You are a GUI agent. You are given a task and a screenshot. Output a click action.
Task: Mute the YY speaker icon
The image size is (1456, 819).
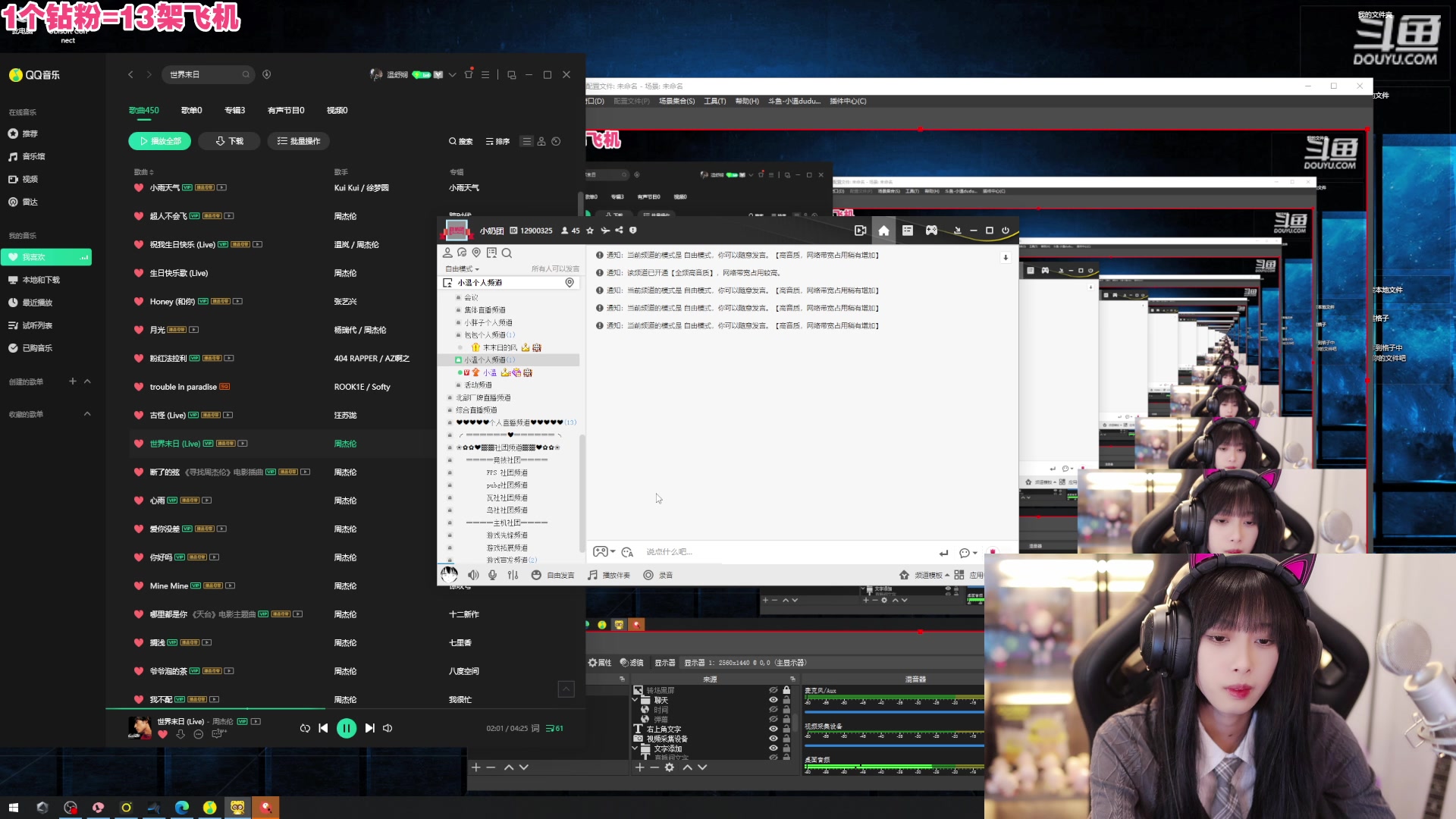(x=473, y=575)
